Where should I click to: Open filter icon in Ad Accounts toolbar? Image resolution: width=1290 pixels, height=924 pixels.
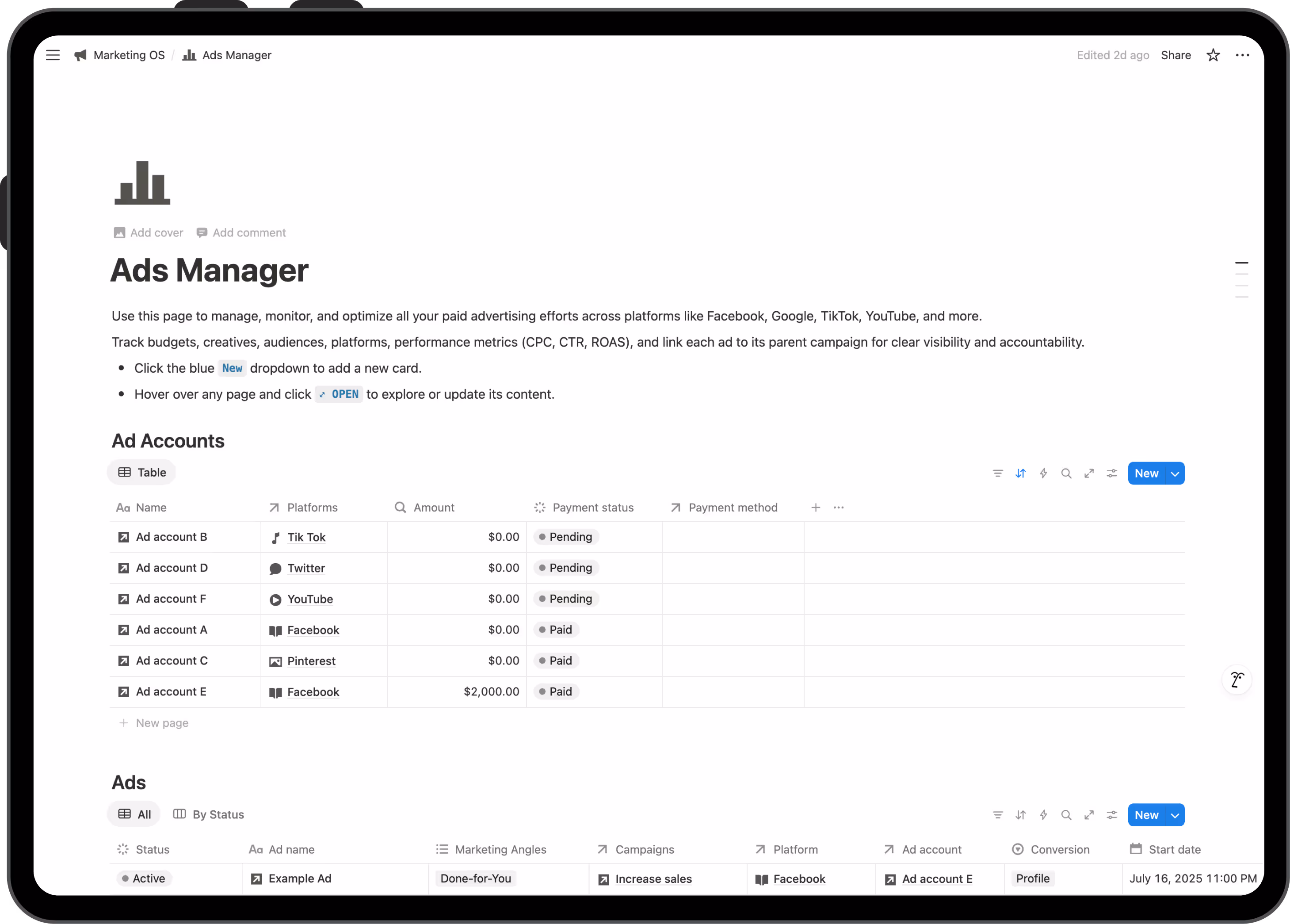tap(998, 473)
